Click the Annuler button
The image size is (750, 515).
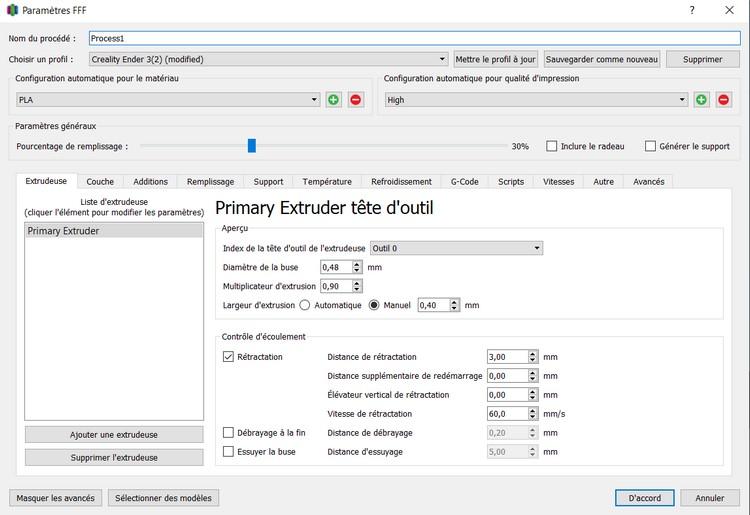click(710, 498)
